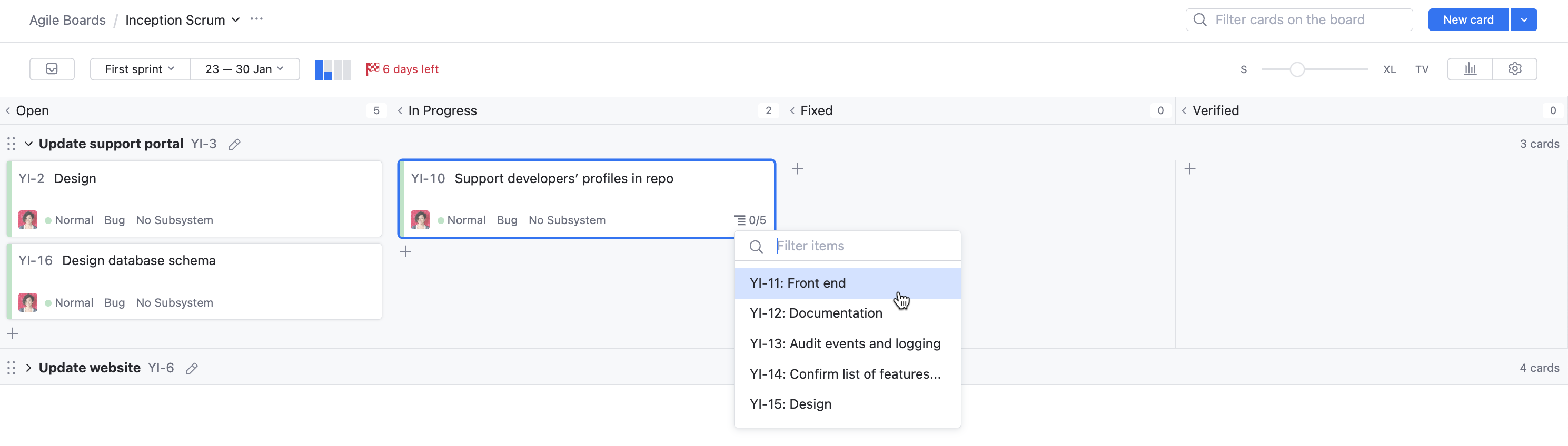The width and height of the screenshot is (1568, 446).
Task: Edit the Update support portal swimlane
Action: (234, 145)
